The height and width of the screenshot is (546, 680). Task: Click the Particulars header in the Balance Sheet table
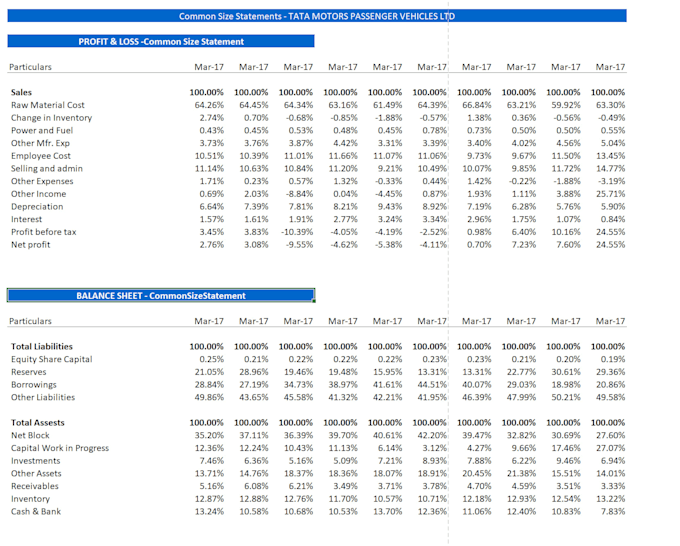pos(30,321)
